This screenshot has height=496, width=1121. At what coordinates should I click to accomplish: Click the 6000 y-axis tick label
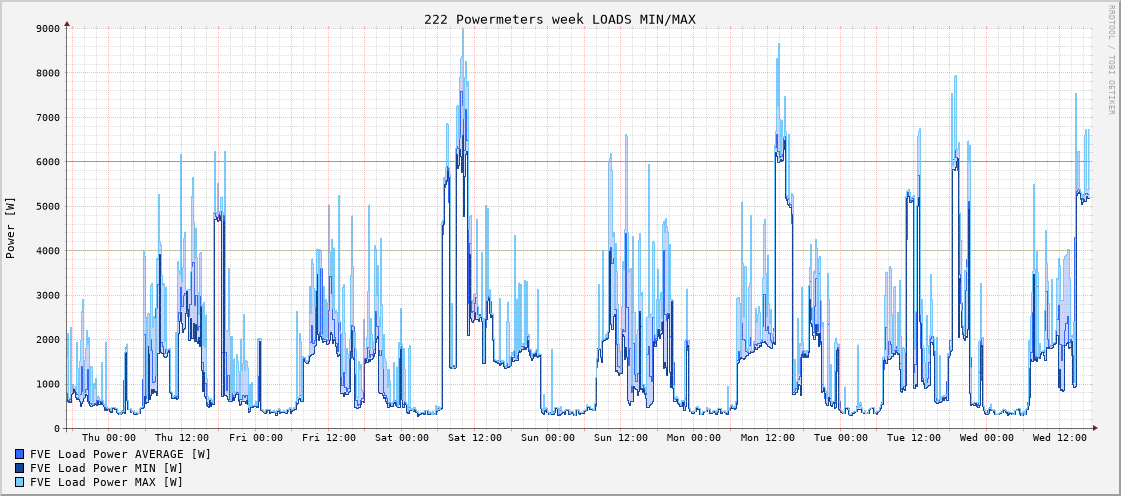48,162
